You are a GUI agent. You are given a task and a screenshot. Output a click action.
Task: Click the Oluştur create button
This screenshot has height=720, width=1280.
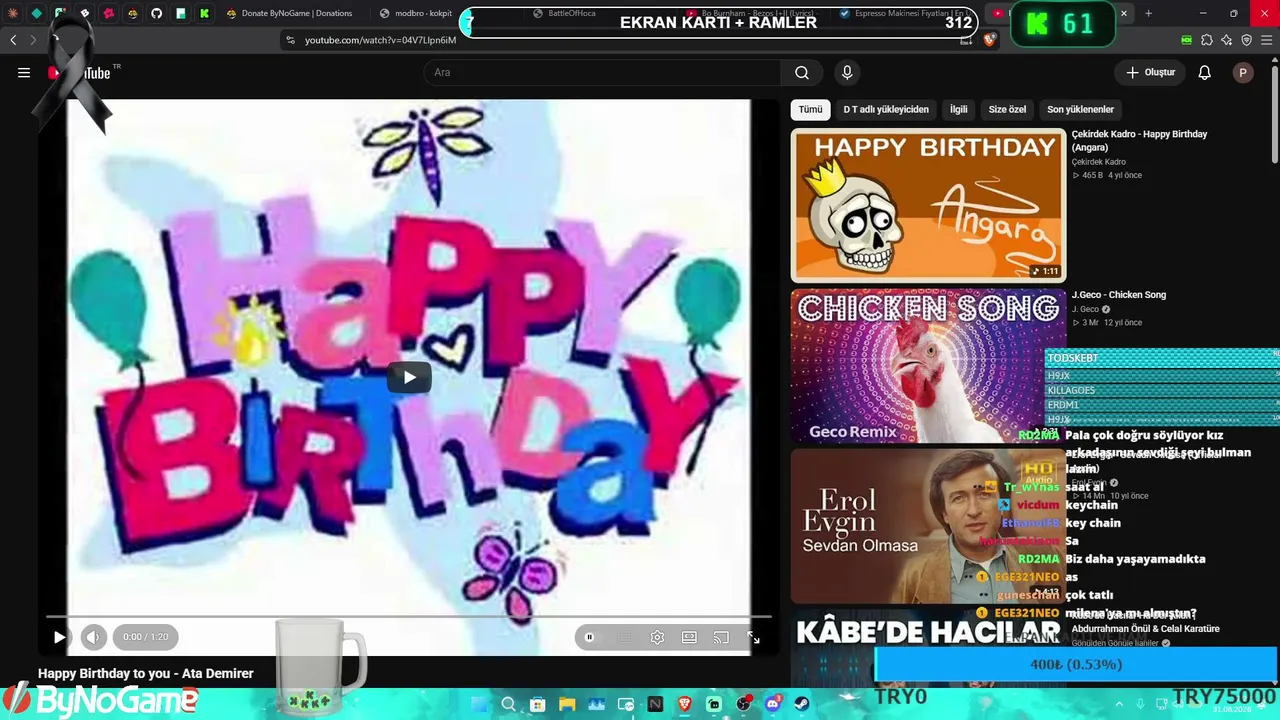tap(1150, 72)
